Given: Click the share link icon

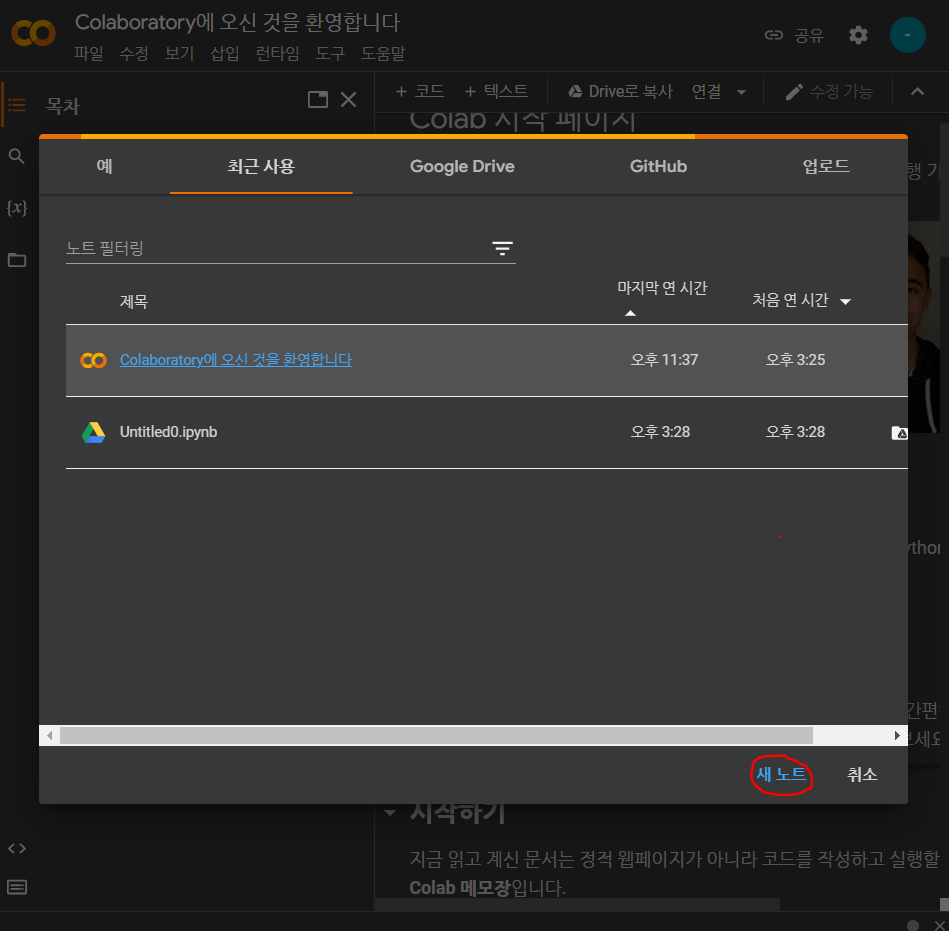Looking at the screenshot, I should pos(773,35).
